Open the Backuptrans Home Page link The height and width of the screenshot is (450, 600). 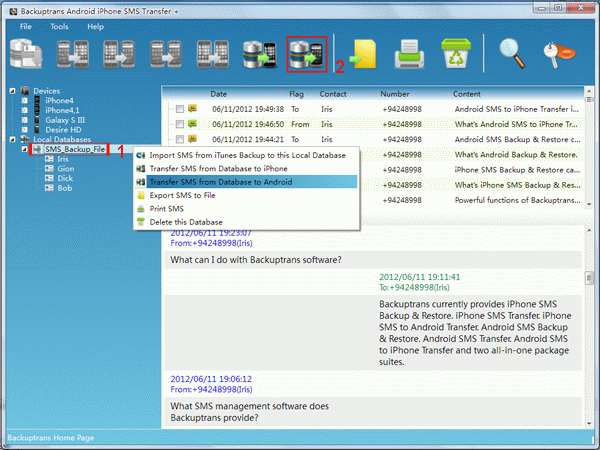tap(48, 438)
